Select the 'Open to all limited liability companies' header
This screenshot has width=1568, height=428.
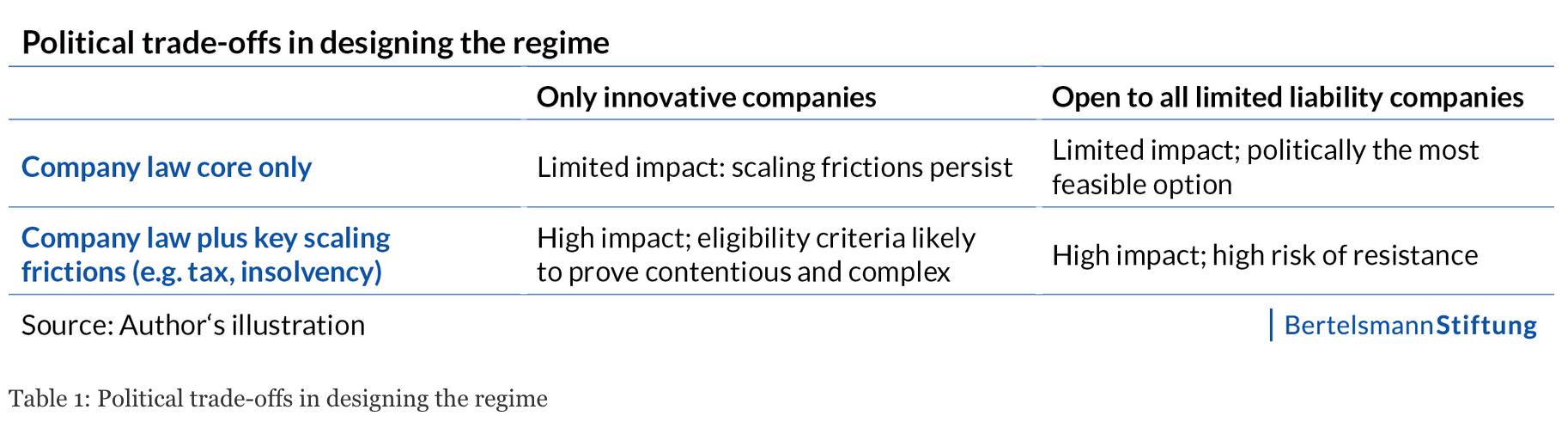click(x=1287, y=97)
